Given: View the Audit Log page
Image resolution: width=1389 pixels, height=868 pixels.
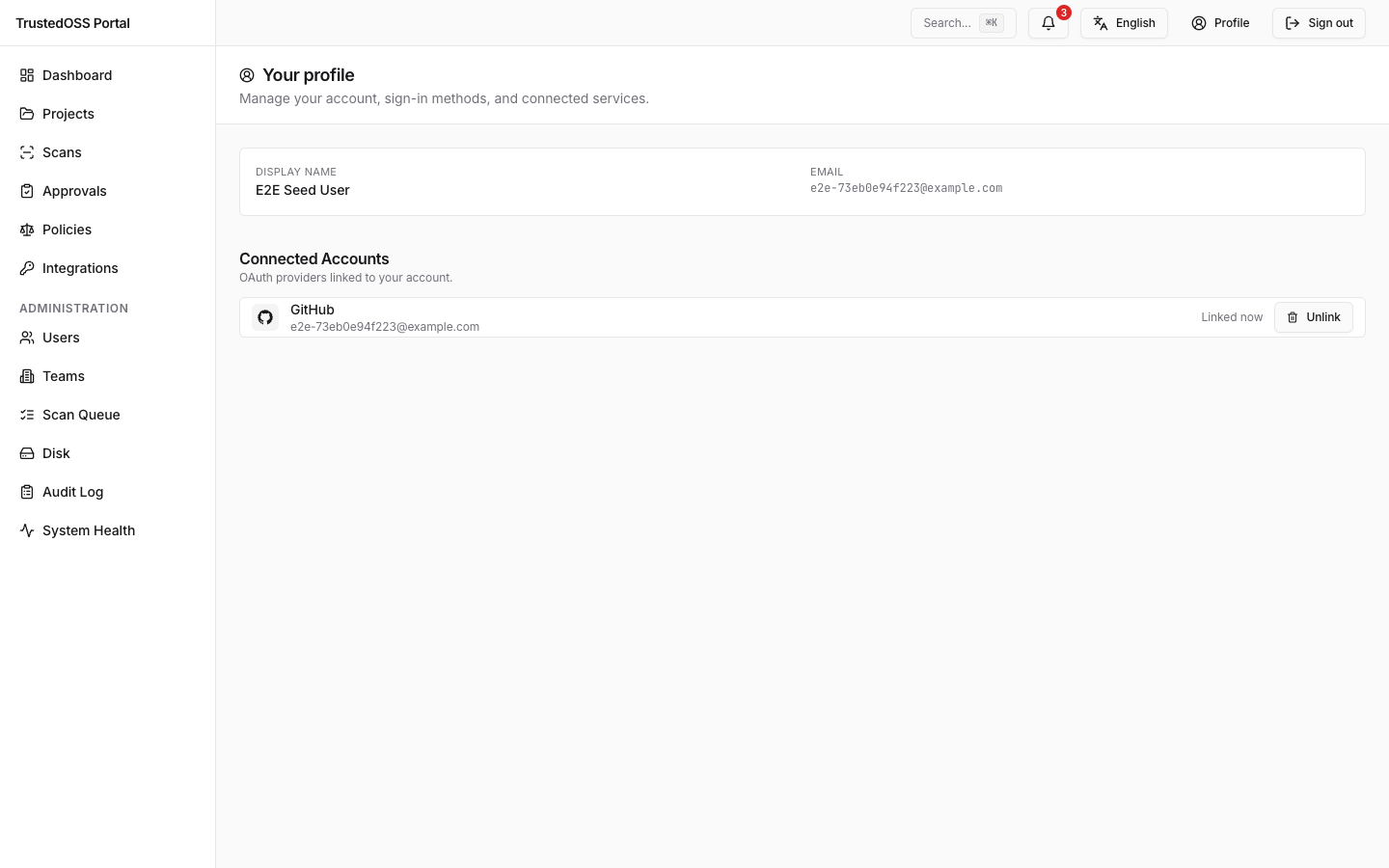Looking at the screenshot, I should [x=107, y=492].
